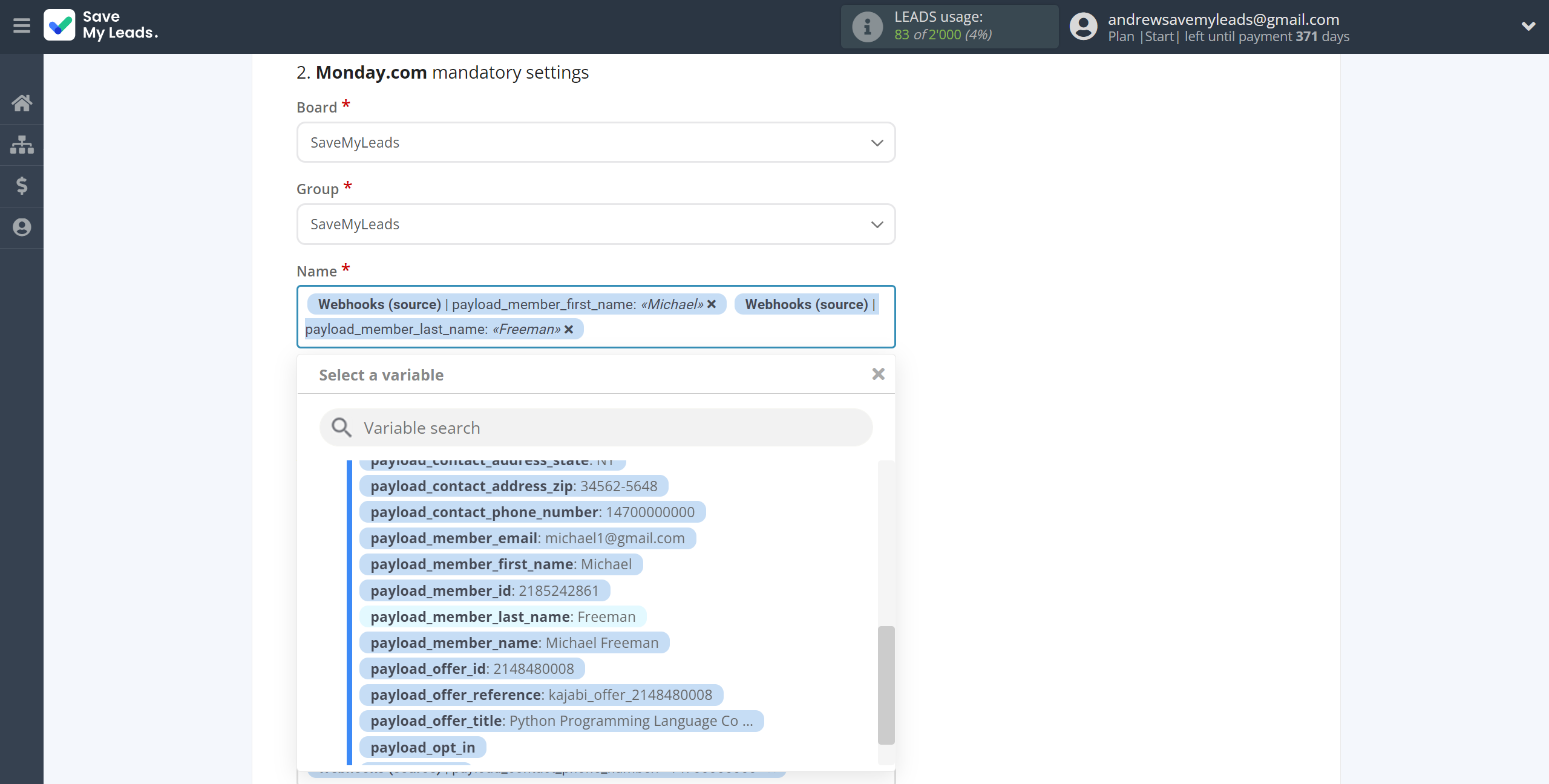1549x784 pixels.
Task: Select payload_offer_reference variable
Action: click(x=542, y=695)
